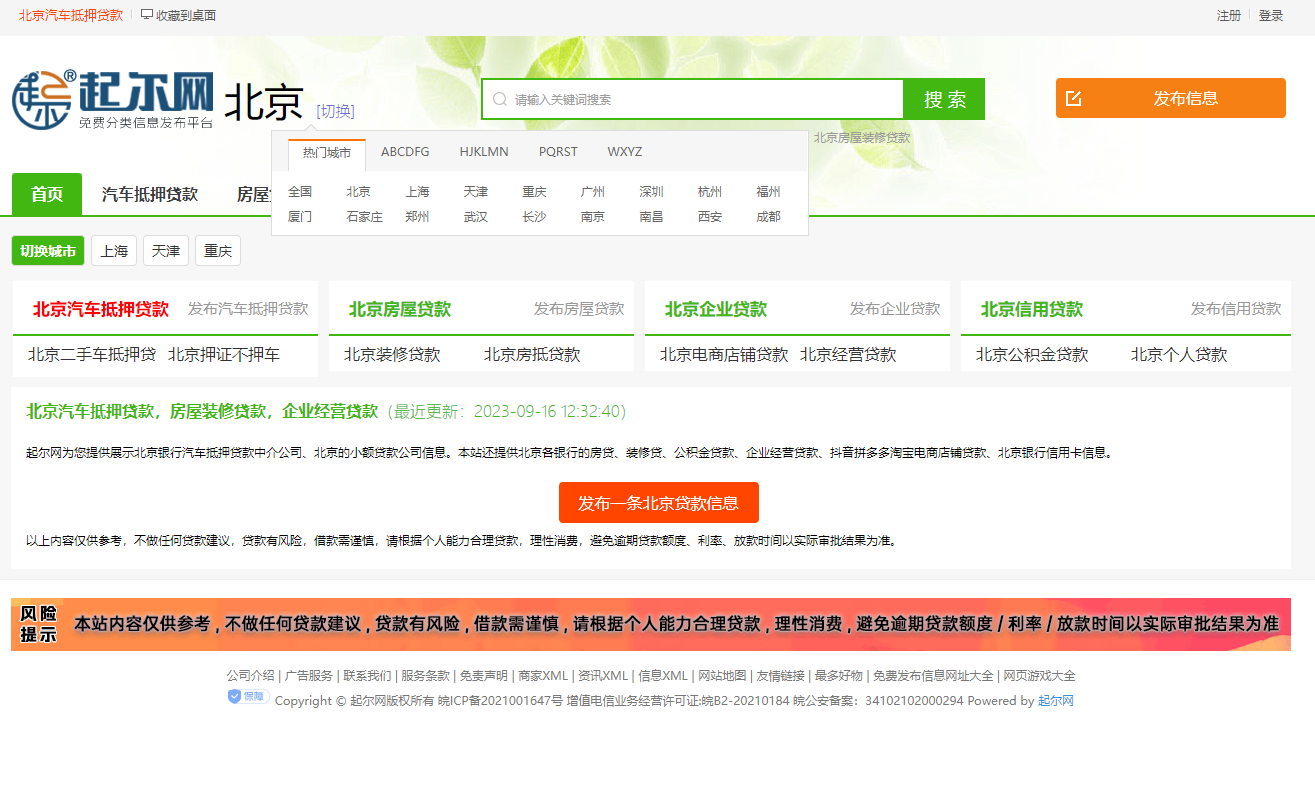Image resolution: width=1315 pixels, height=812 pixels.
Task: Open 北京房屋贷款 category heading
Action: pos(400,309)
